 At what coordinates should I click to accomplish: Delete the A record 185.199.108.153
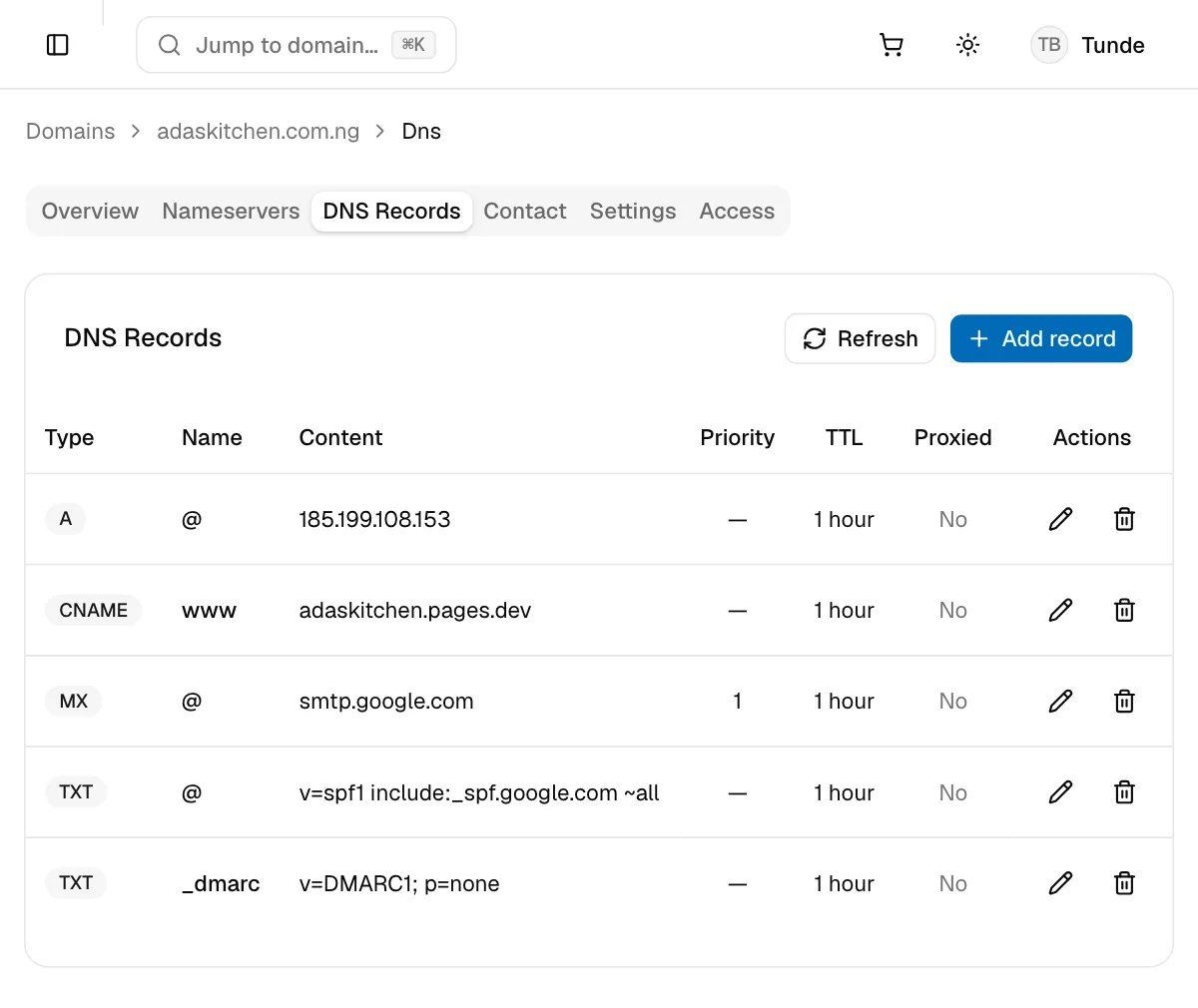pos(1124,519)
